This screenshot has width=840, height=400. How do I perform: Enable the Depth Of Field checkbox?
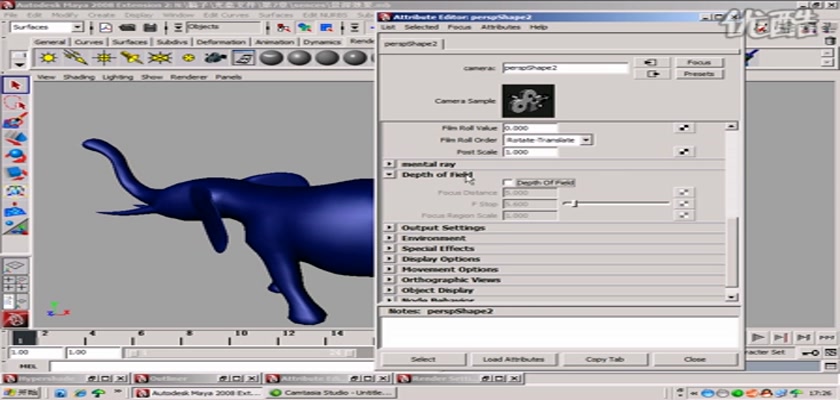[x=507, y=183]
